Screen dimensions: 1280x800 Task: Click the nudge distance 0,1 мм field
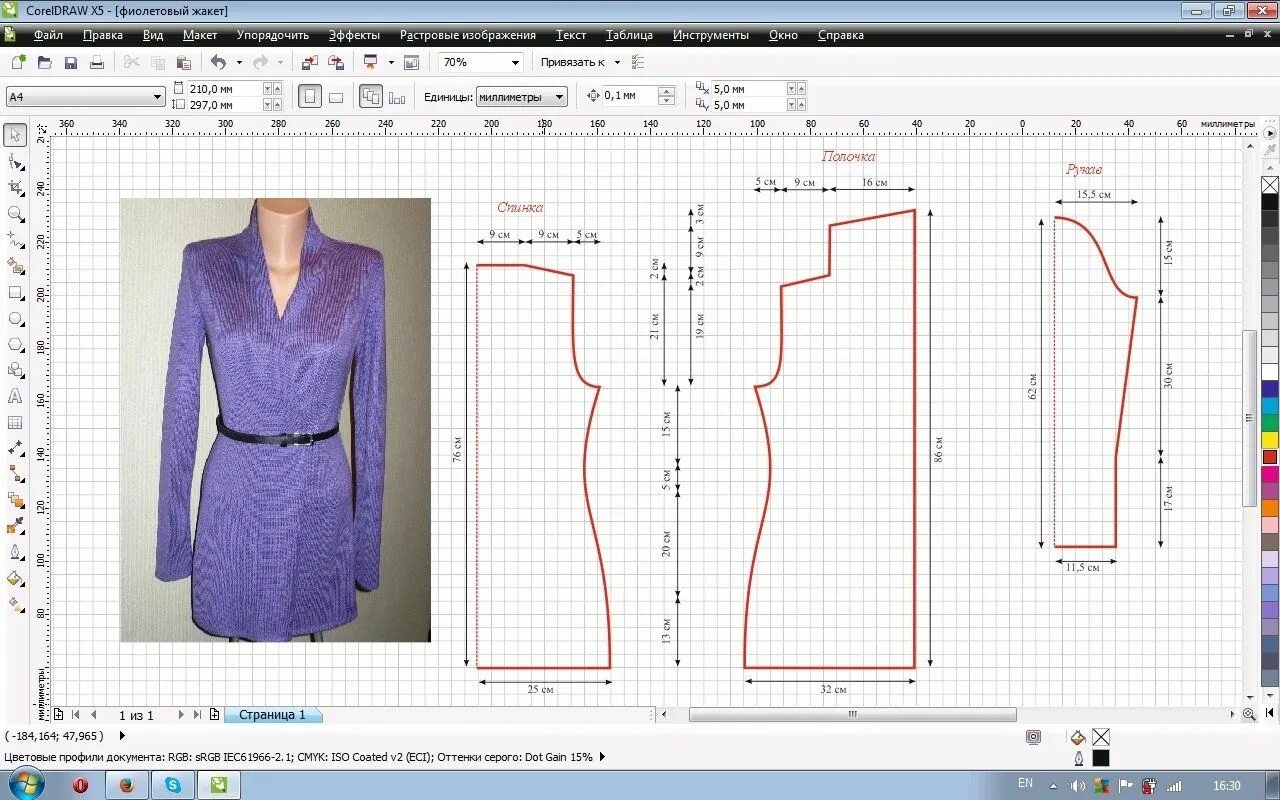630,96
